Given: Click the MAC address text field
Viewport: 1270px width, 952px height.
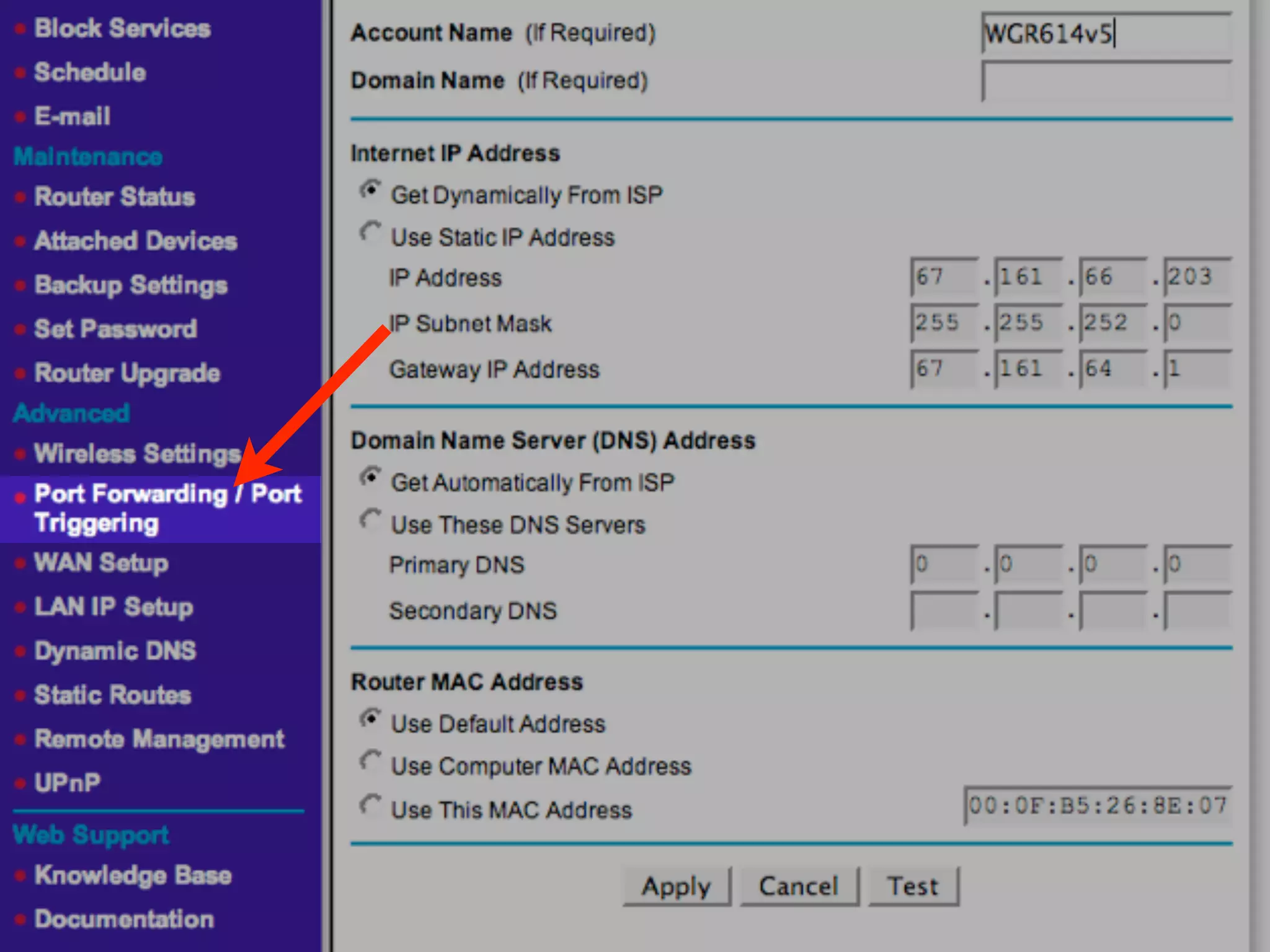Looking at the screenshot, I should [x=1097, y=806].
